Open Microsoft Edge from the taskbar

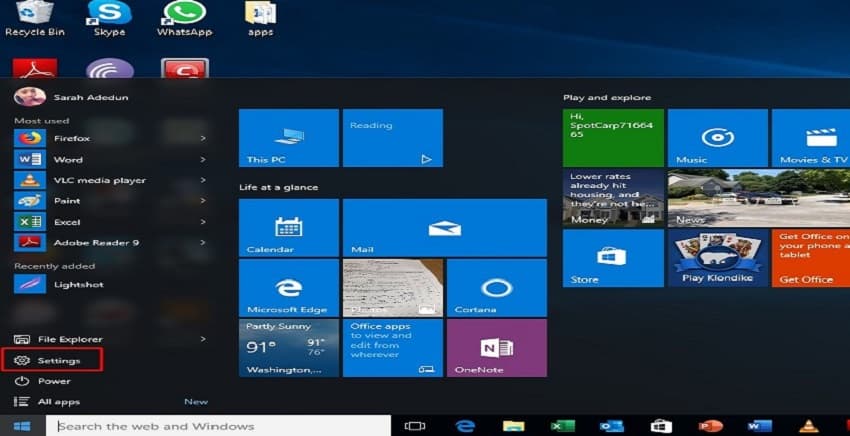pos(465,426)
